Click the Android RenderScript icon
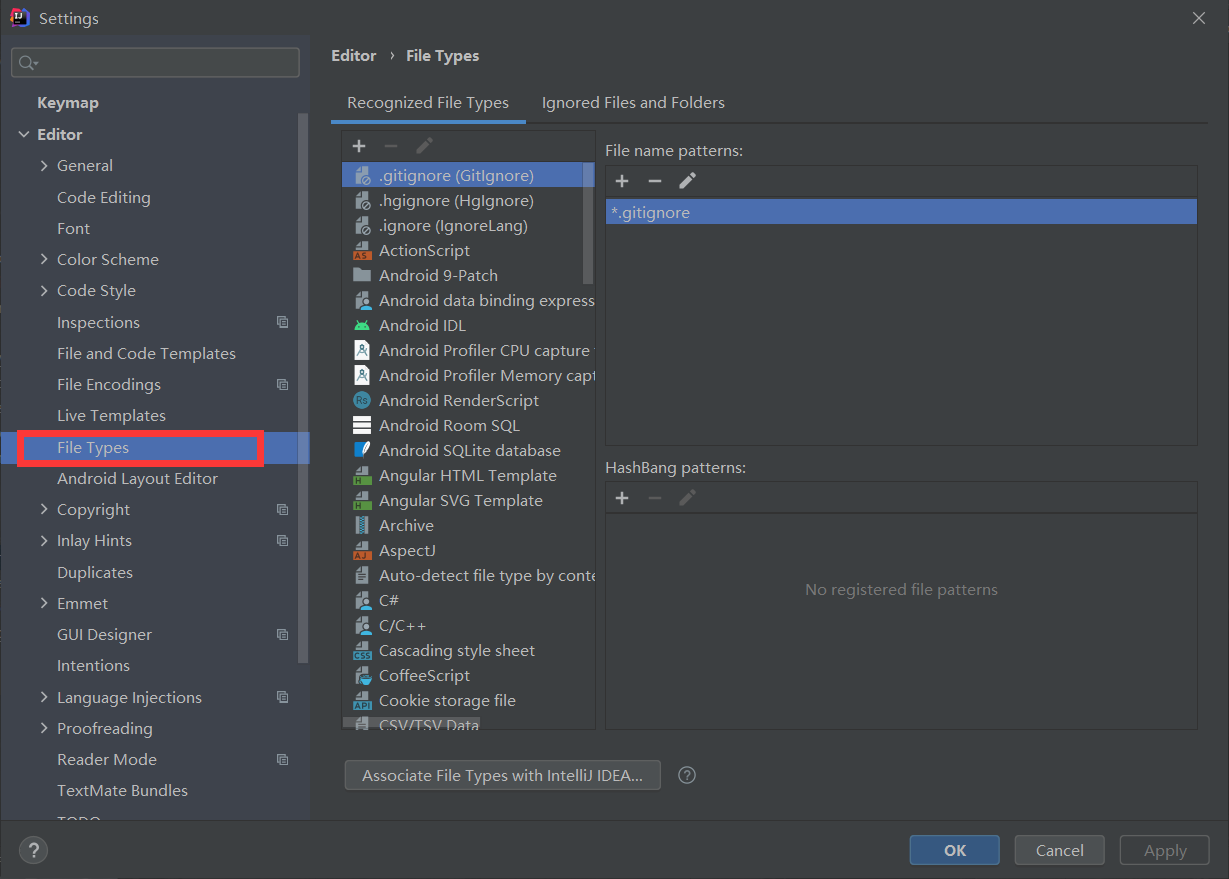 click(x=362, y=401)
